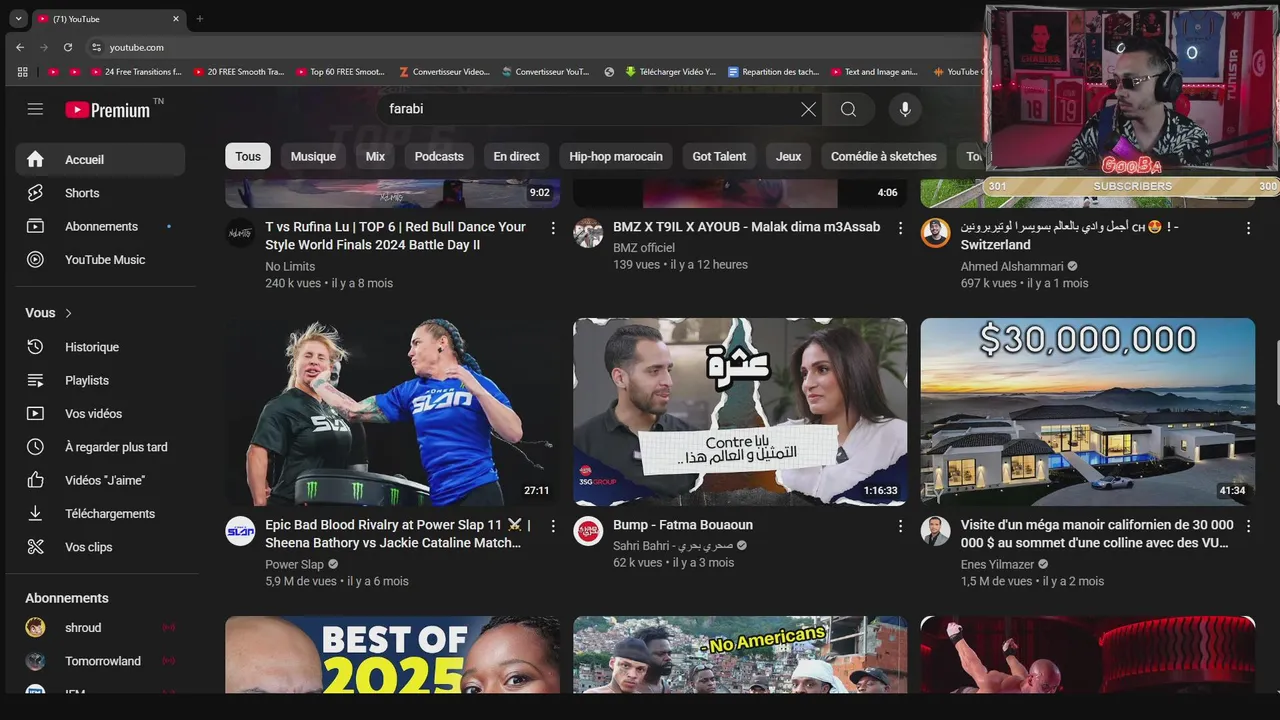The height and width of the screenshot is (720, 1280).
Task: Open options menu for Red Bull Dance video
Action: click(553, 228)
